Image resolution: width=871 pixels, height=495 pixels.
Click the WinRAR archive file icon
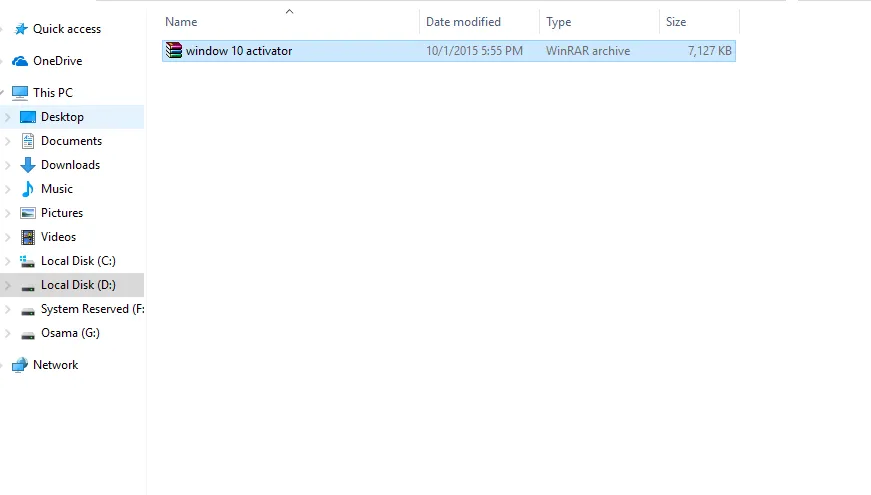tap(174, 51)
